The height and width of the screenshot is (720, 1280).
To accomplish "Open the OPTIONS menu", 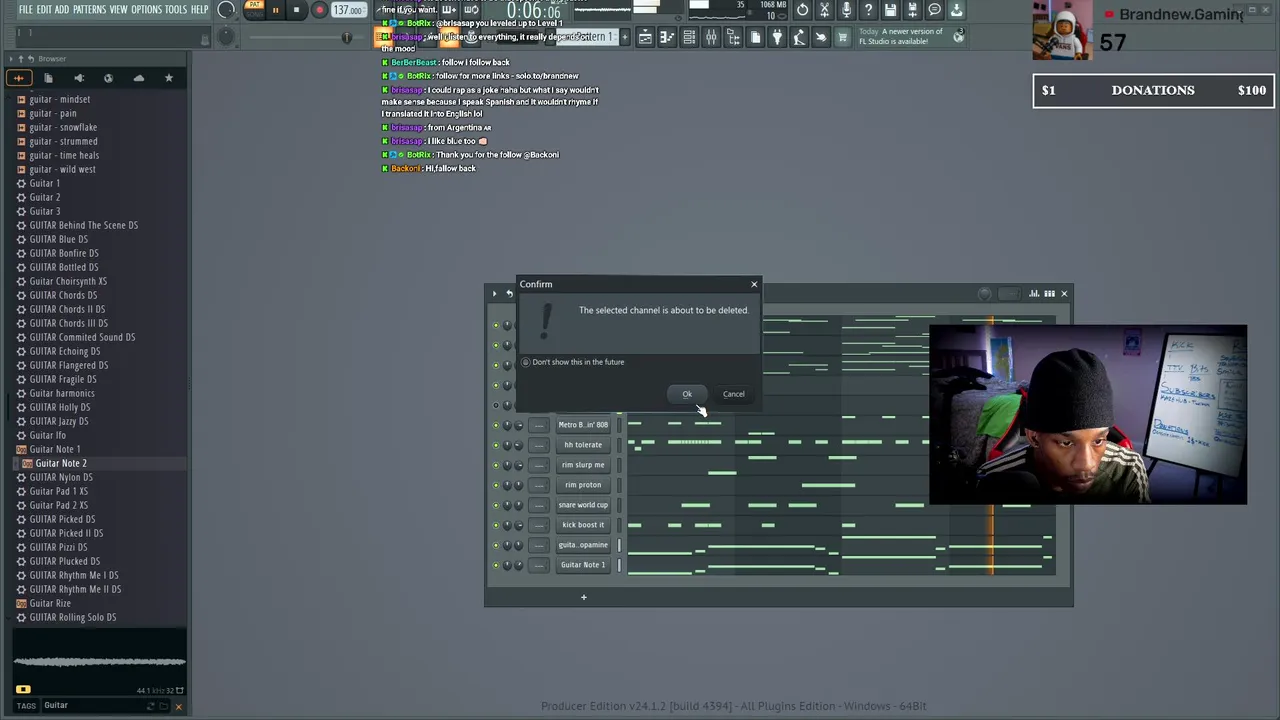I will pyautogui.click(x=146, y=10).
